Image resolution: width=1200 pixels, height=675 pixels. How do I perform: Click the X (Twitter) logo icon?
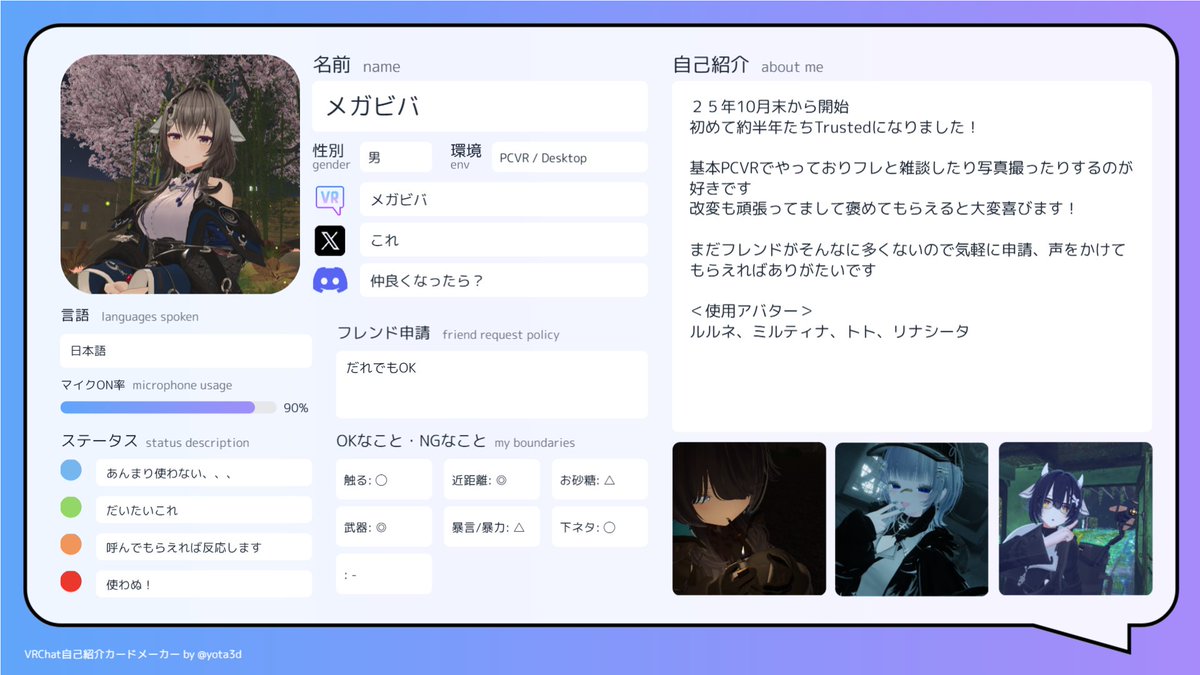coord(330,240)
